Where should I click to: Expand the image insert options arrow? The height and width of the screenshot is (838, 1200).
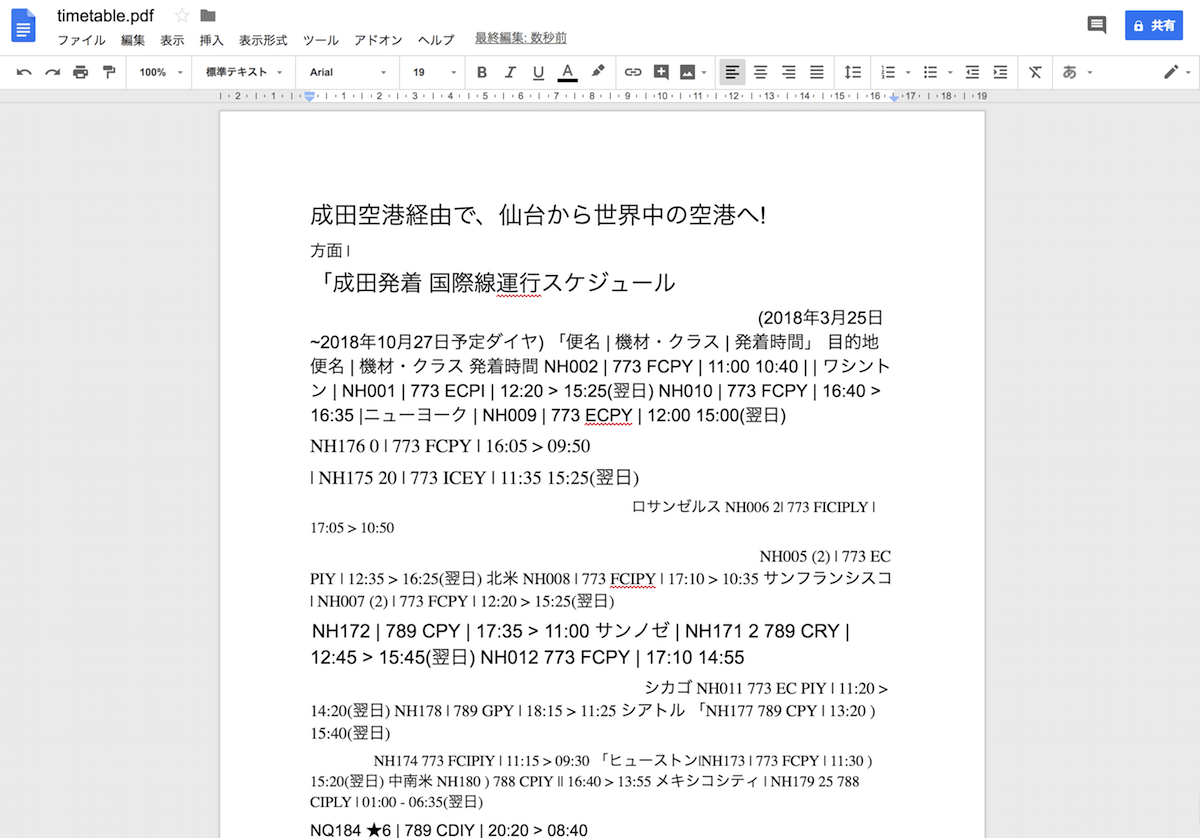(704, 72)
